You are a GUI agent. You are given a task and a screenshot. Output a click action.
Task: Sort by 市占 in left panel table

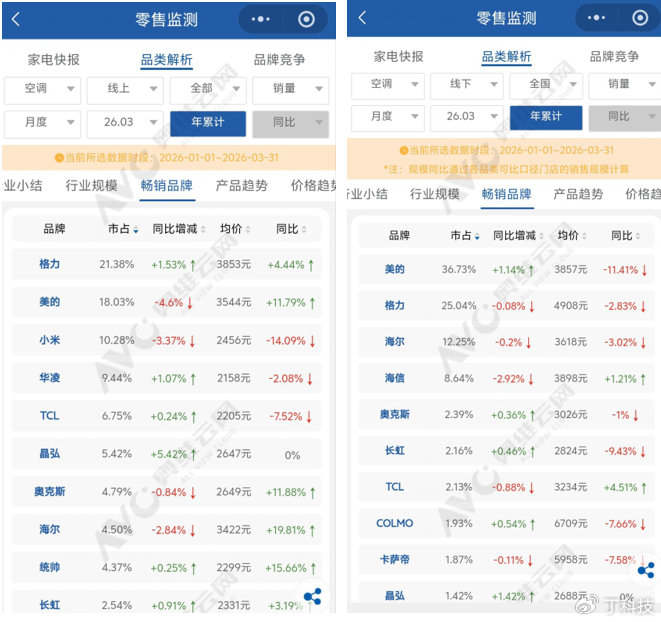123,229
